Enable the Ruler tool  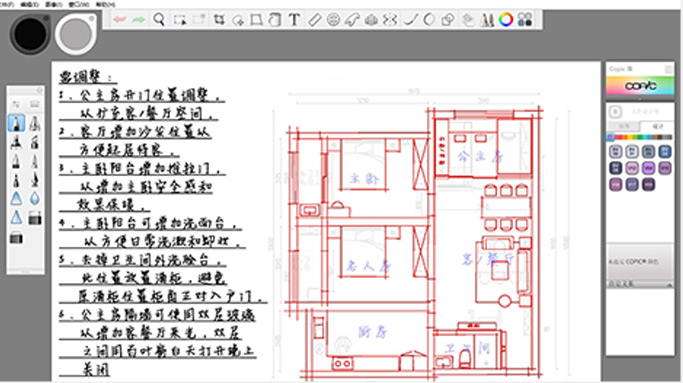click(x=314, y=20)
